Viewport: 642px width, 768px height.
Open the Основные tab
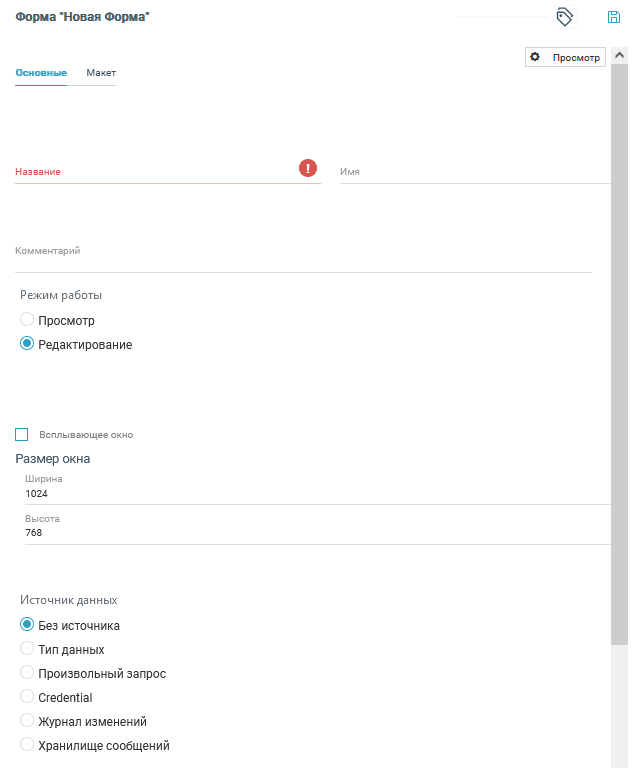point(41,74)
